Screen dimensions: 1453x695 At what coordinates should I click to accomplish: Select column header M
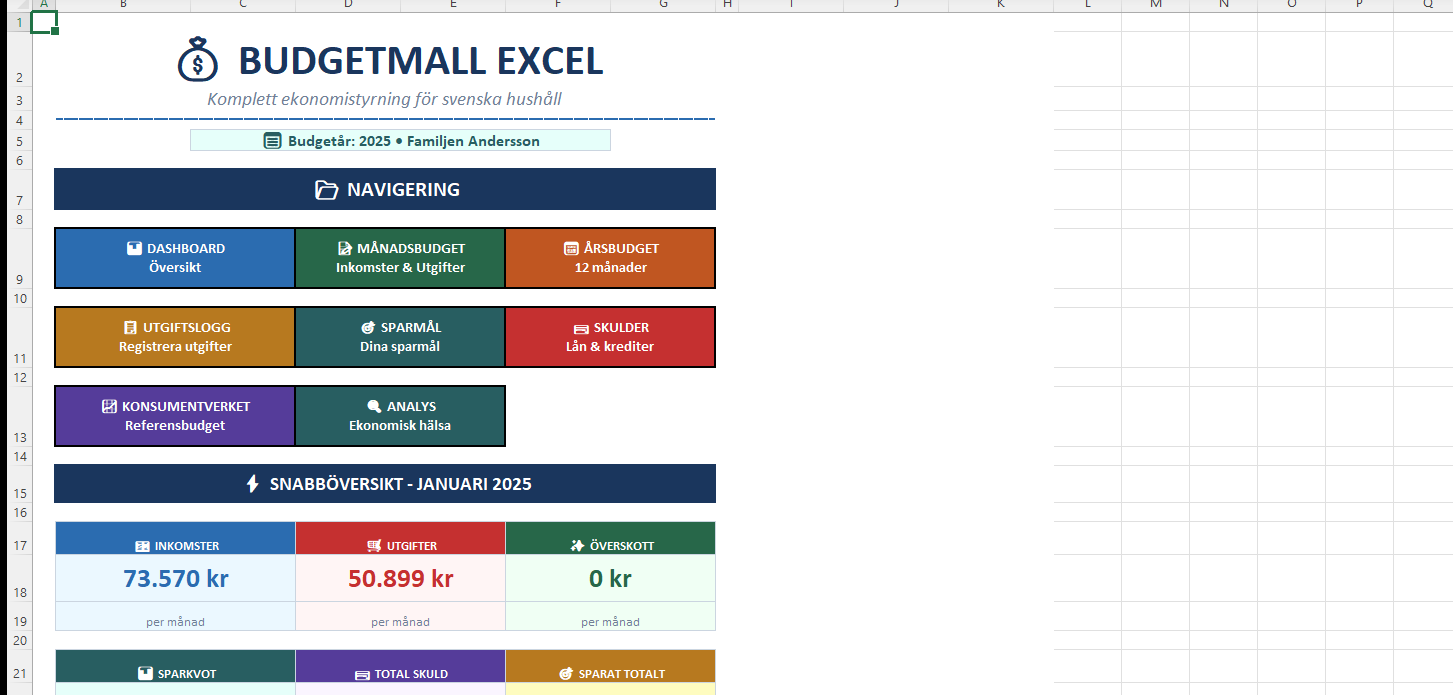(1155, 5)
